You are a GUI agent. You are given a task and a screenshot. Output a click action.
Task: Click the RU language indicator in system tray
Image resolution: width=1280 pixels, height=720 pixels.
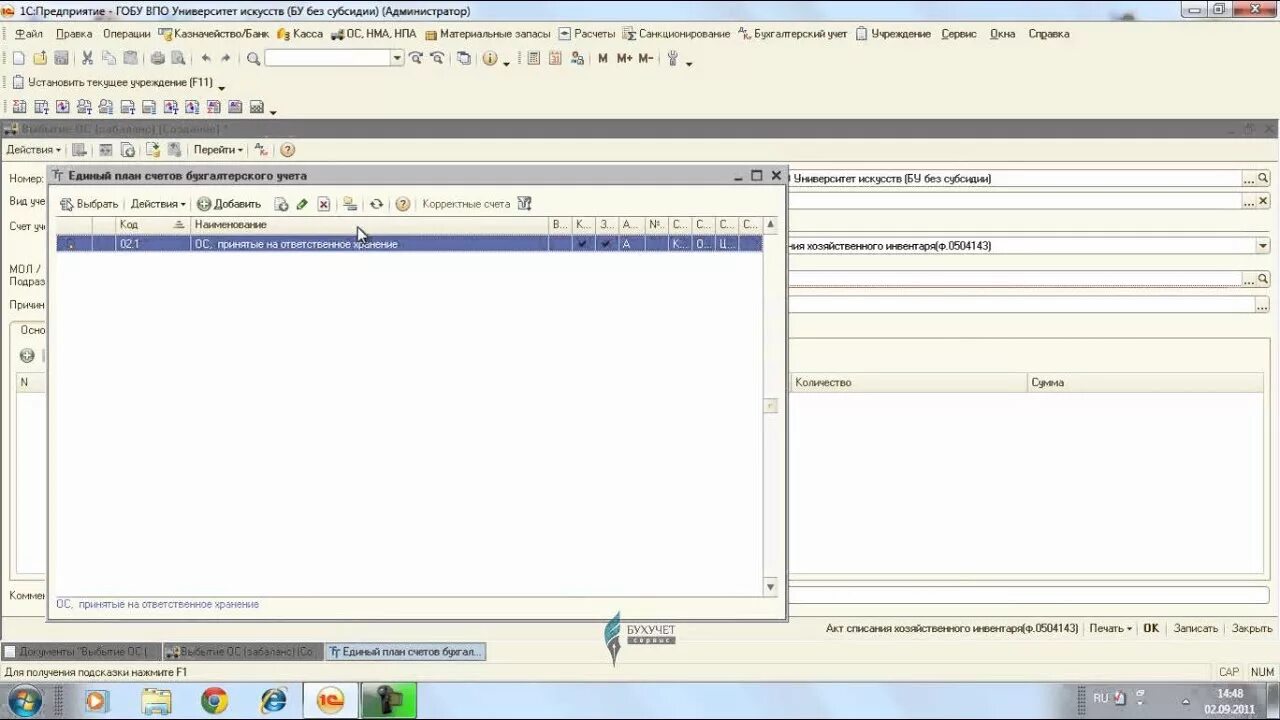tap(1101, 698)
